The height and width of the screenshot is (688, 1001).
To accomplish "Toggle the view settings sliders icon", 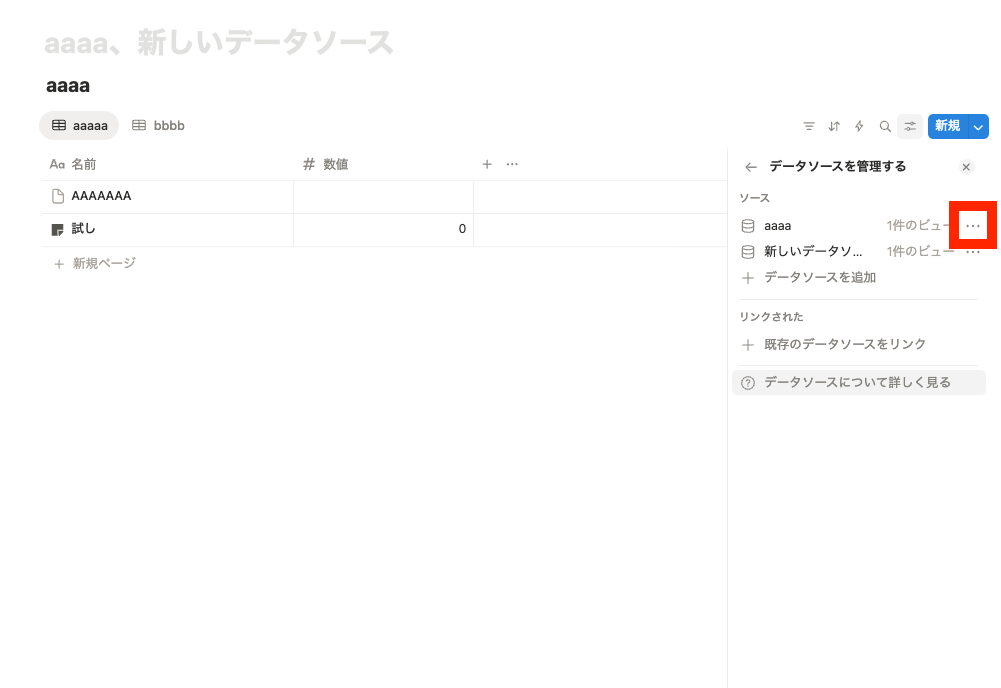I will [910, 126].
